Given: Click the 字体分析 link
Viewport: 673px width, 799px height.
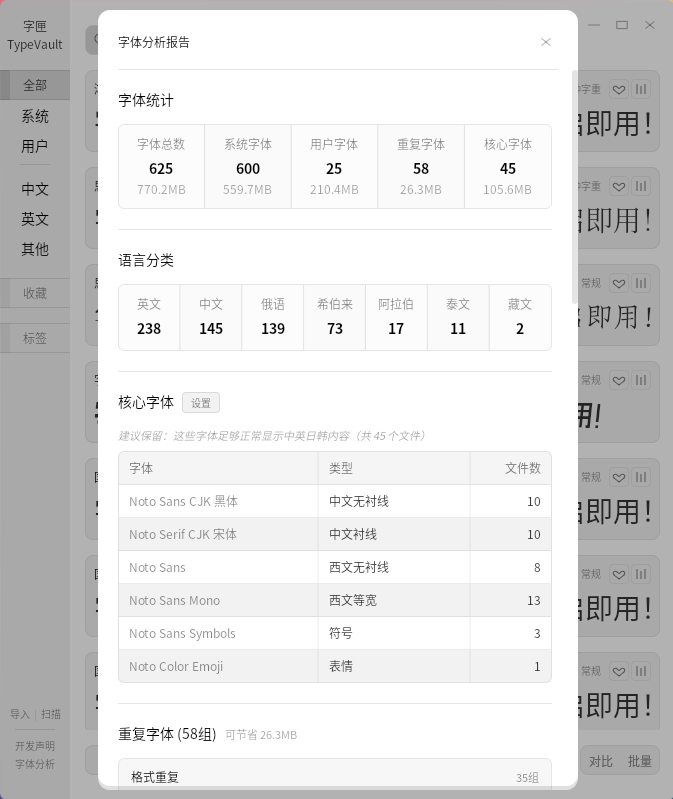Looking at the screenshot, I should click(x=35, y=764).
